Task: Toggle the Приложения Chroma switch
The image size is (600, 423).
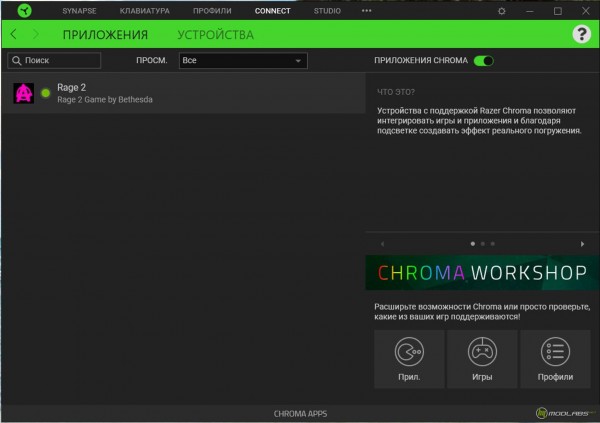Action: [484, 60]
